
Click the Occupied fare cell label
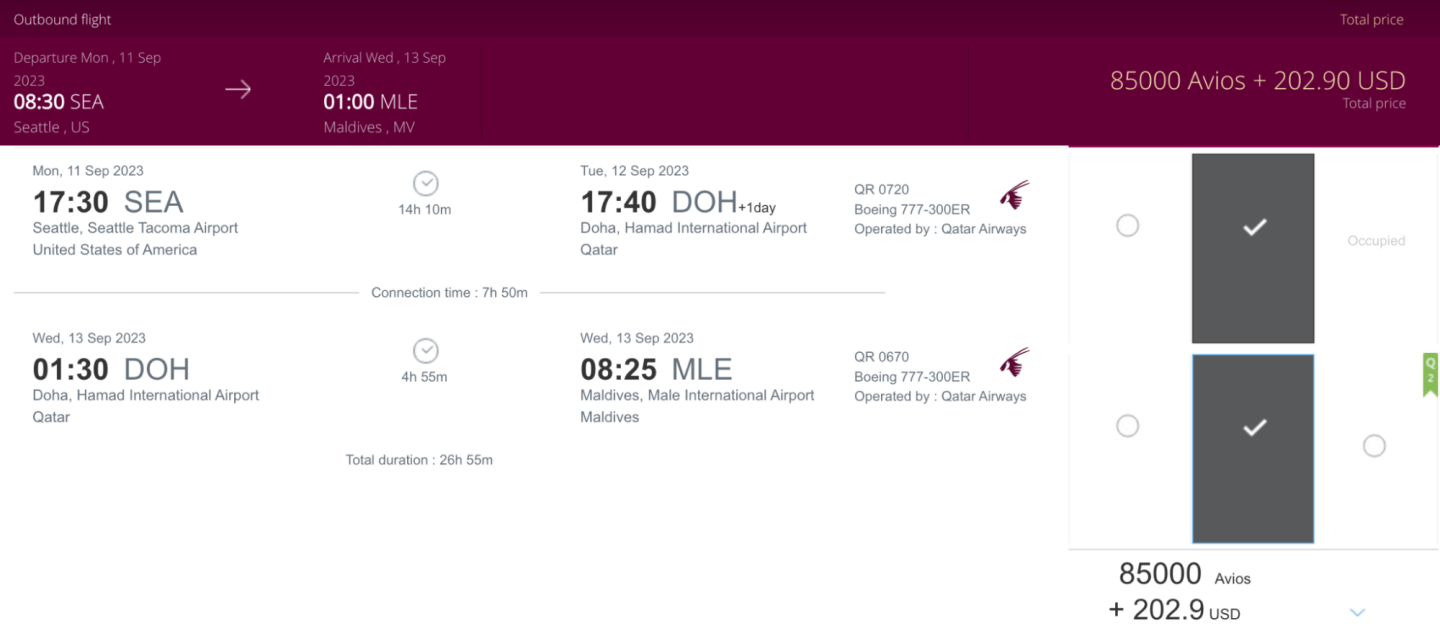(x=1376, y=241)
